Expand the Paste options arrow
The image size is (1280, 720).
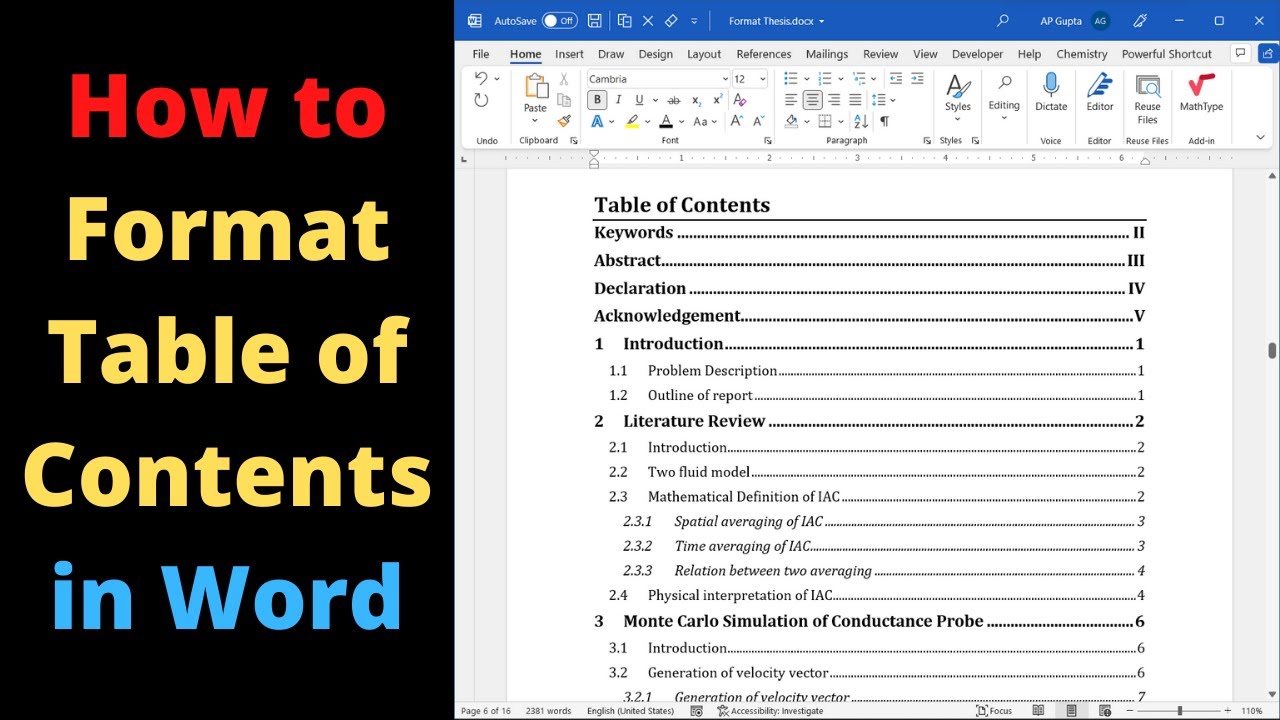(x=536, y=121)
